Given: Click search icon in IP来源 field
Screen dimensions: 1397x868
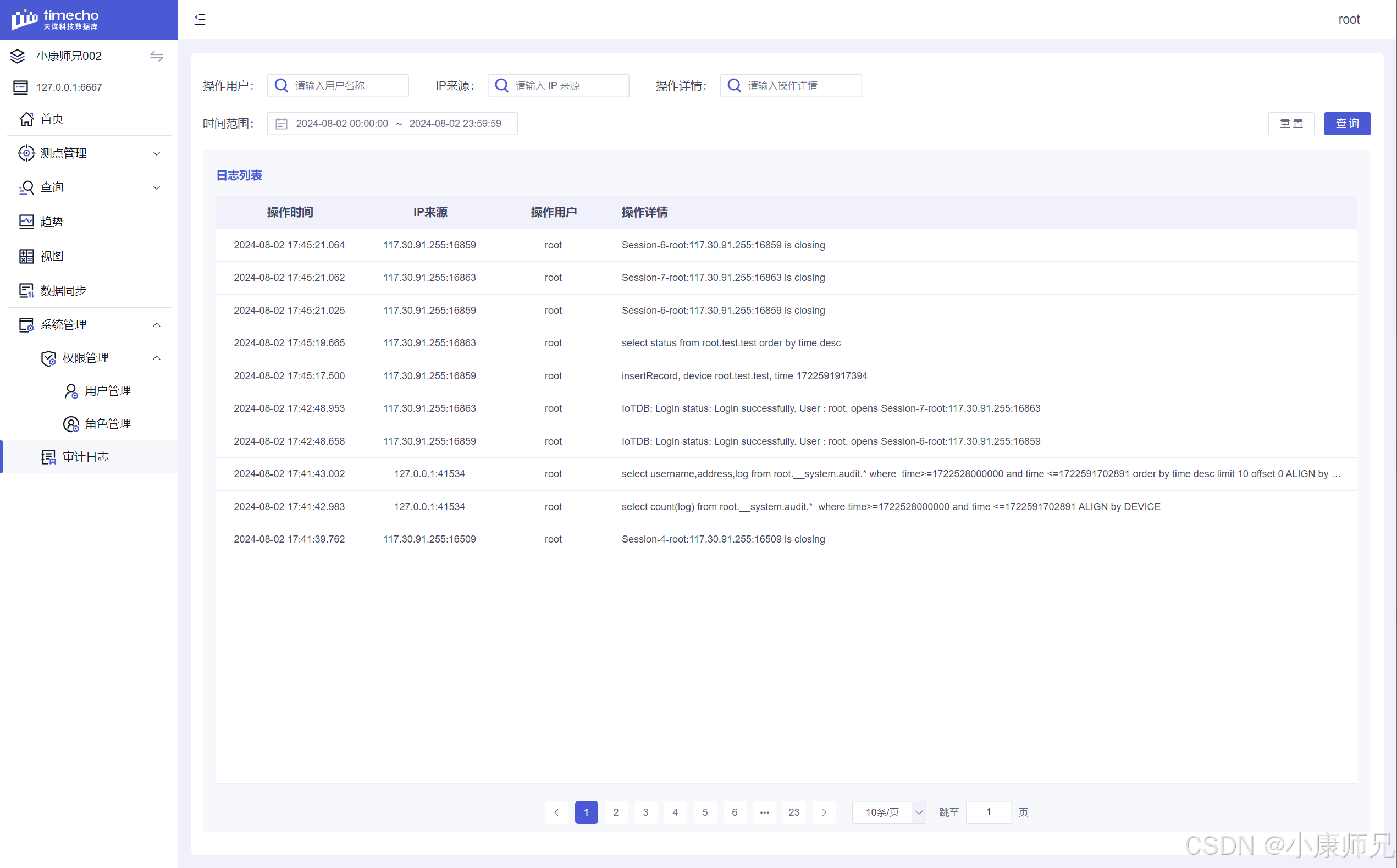Looking at the screenshot, I should [502, 86].
